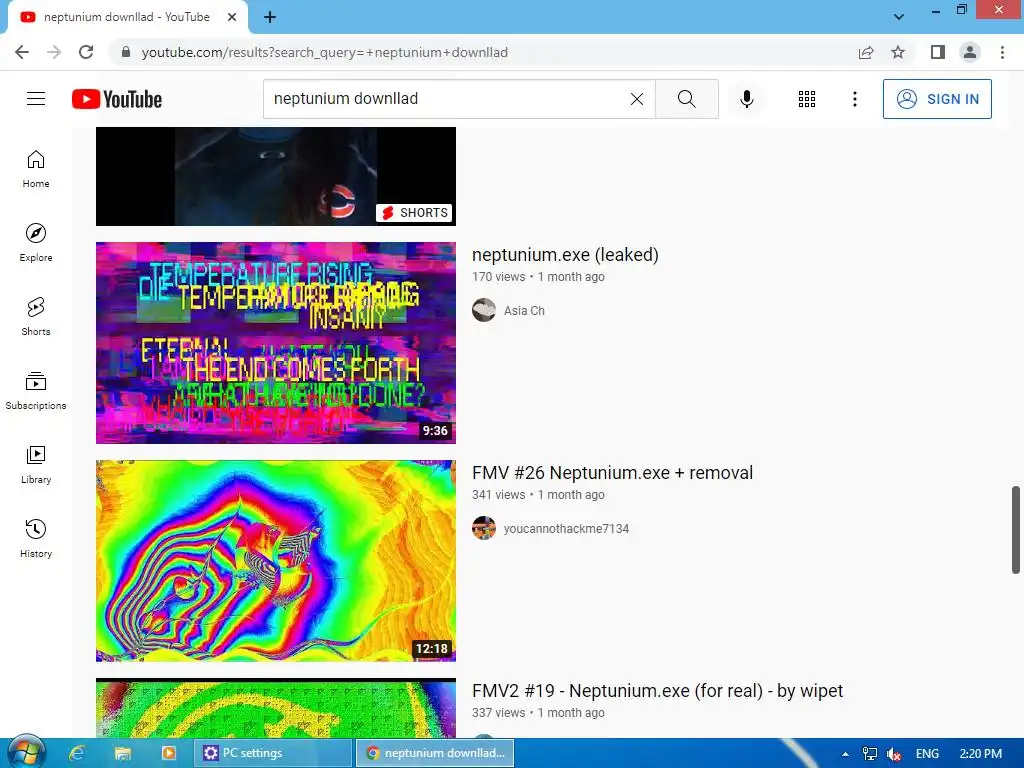Open neptunium.exe (leaked) thumbnail
Image resolution: width=1024 pixels, height=768 pixels.
(x=276, y=343)
